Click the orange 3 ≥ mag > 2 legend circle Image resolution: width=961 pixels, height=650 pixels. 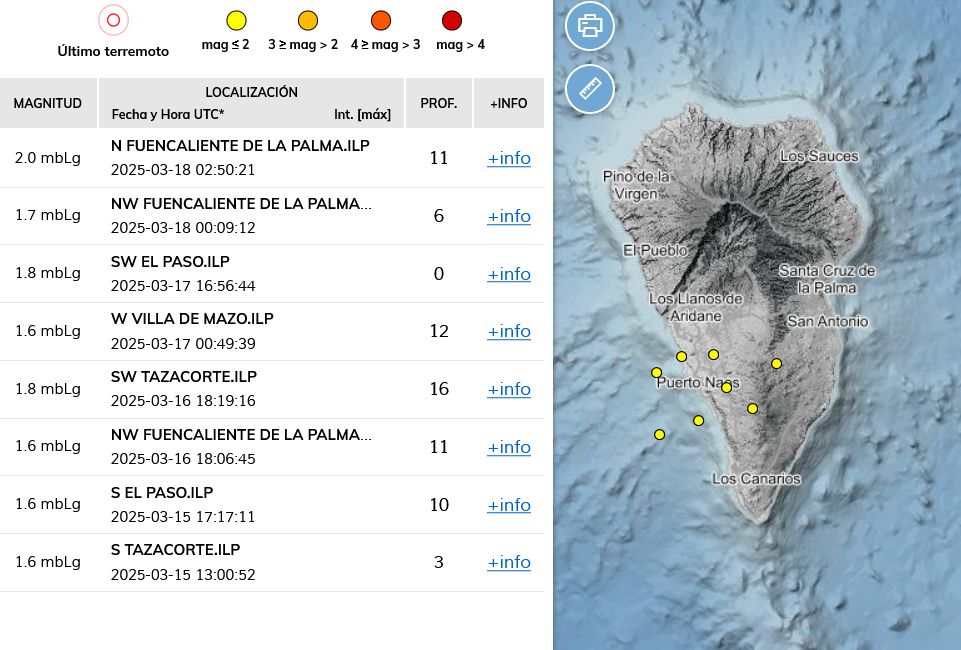[x=308, y=20]
